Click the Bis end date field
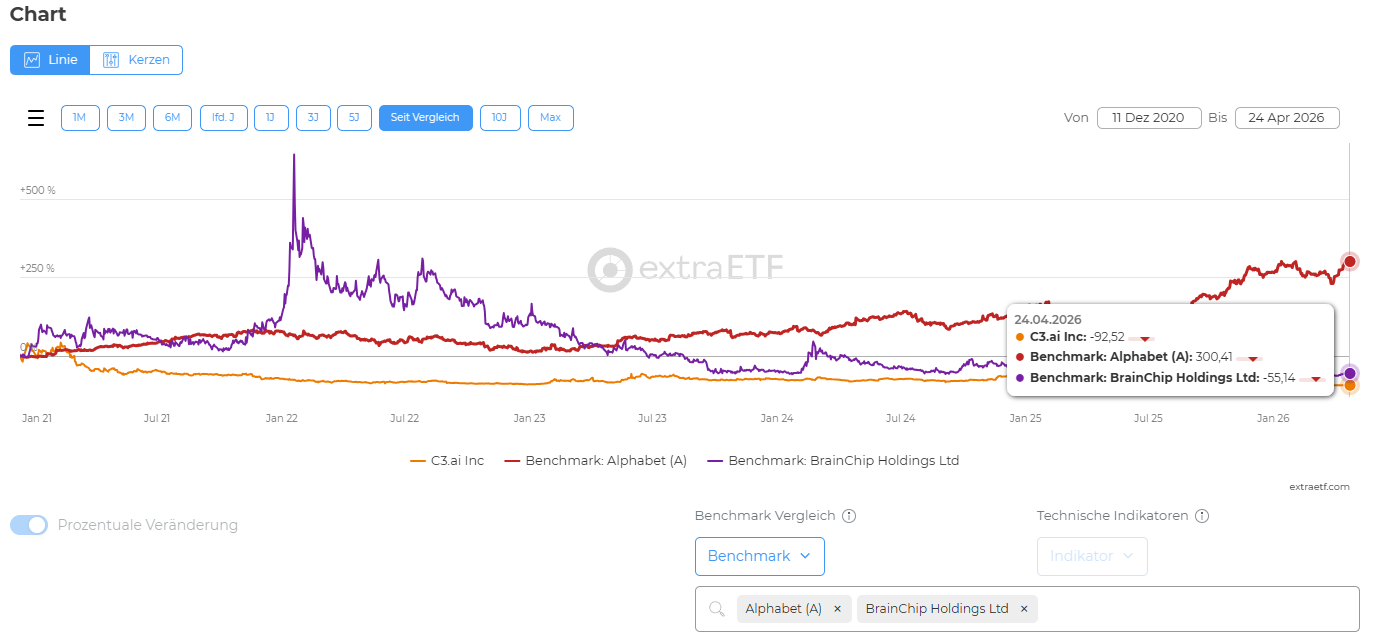Viewport: 1378px width, 644px height. [1287, 118]
